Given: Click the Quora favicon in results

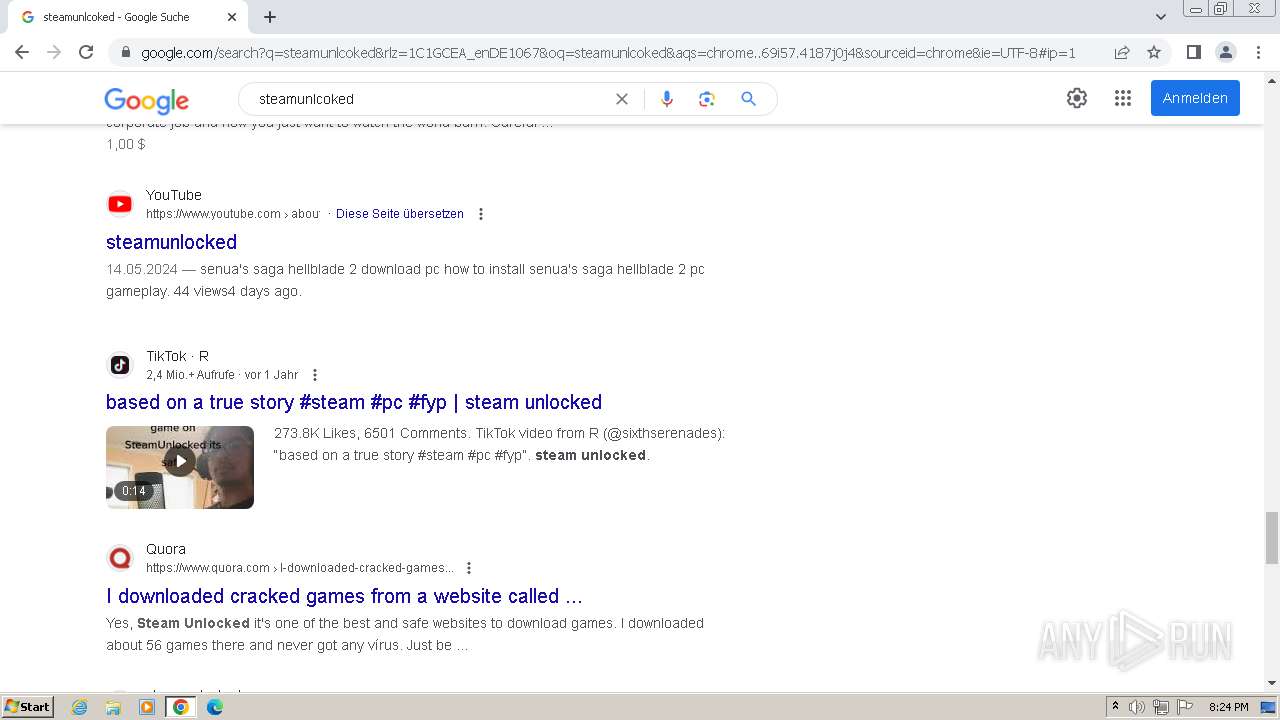Looking at the screenshot, I should click(x=120, y=558).
